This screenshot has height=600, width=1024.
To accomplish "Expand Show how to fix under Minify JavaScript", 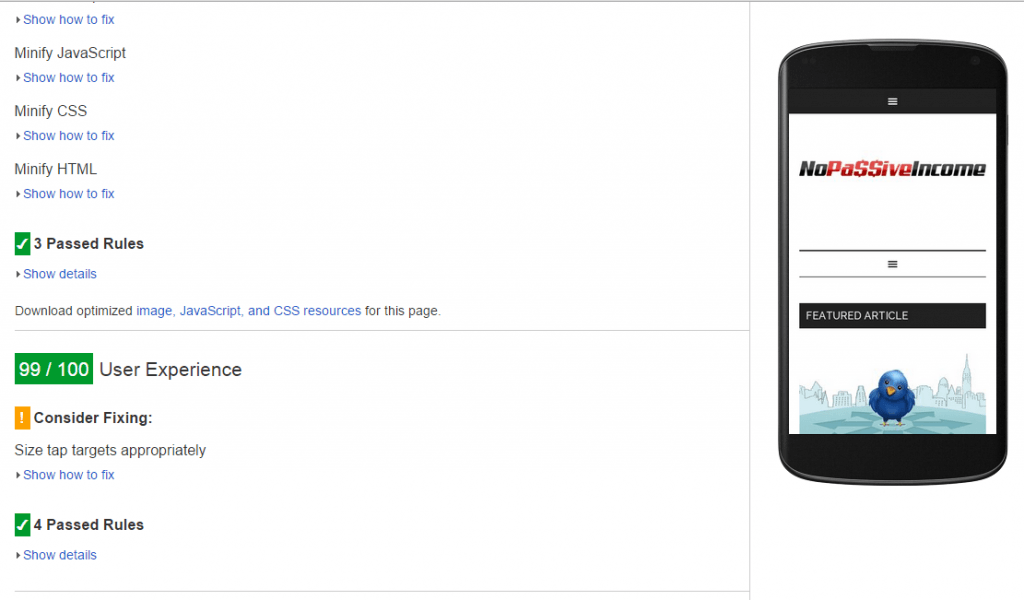I will (x=67, y=77).
